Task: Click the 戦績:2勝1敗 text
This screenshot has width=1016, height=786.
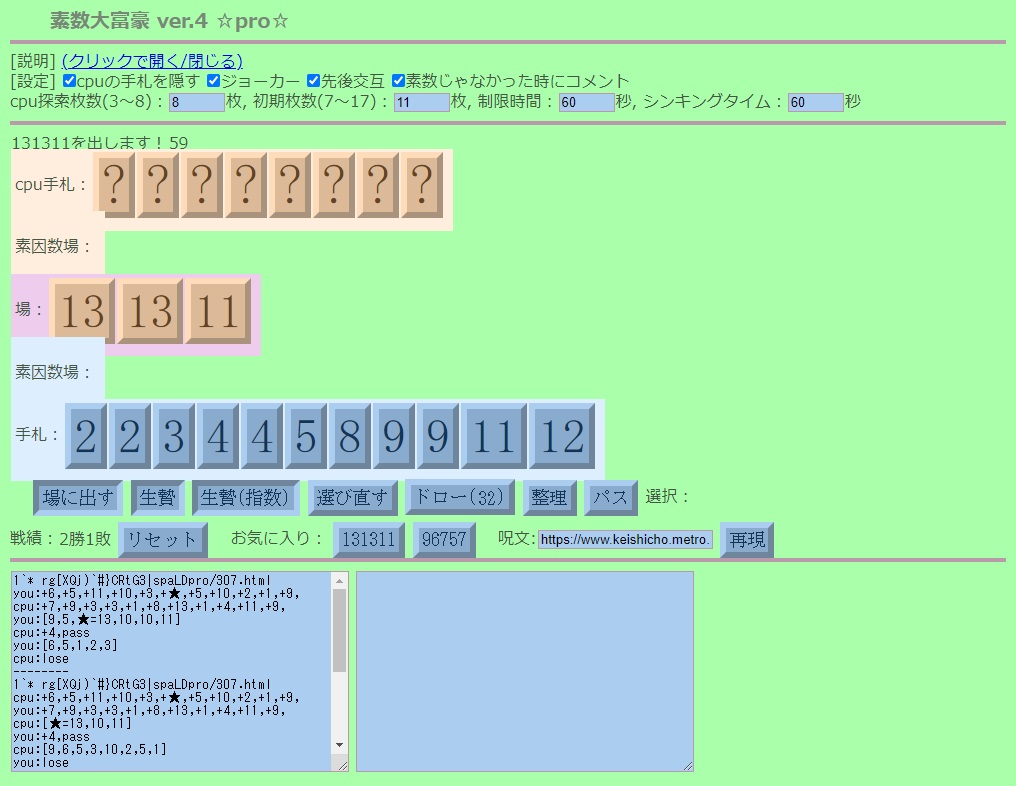Action: 61,539
